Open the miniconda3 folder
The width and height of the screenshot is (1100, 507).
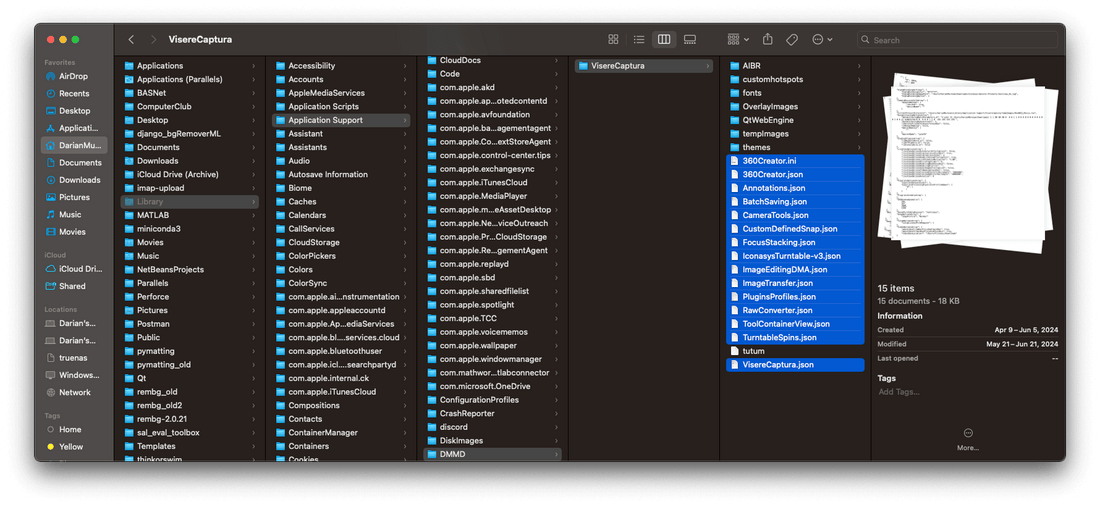[189, 229]
